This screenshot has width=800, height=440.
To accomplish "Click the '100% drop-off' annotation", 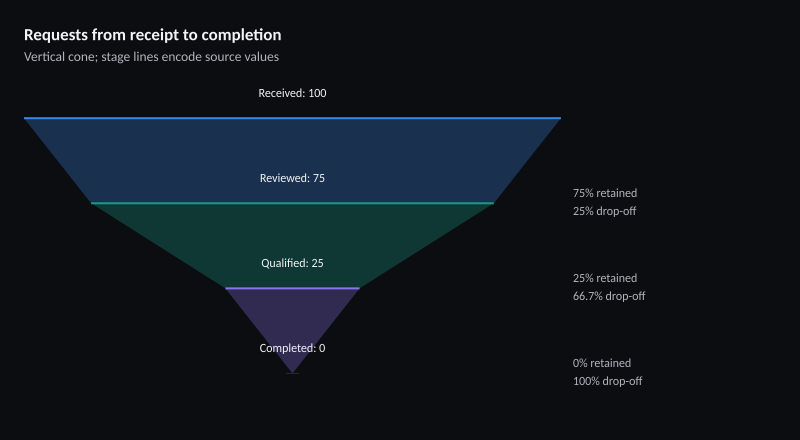I will tap(607, 381).
